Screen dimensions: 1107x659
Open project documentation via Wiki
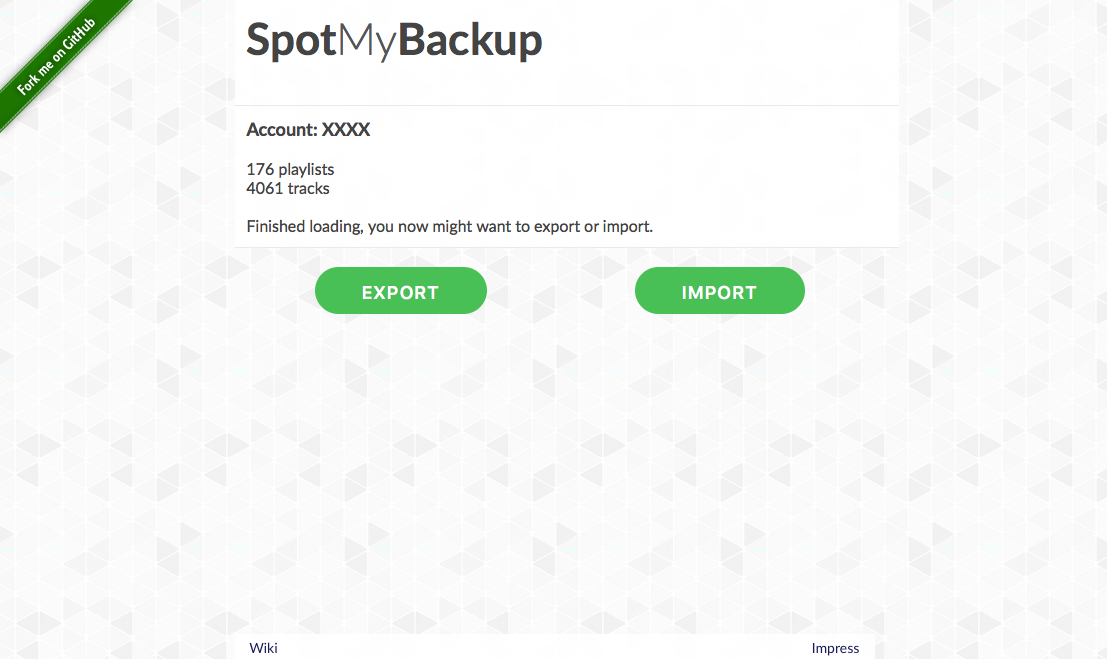click(x=263, y=647)
